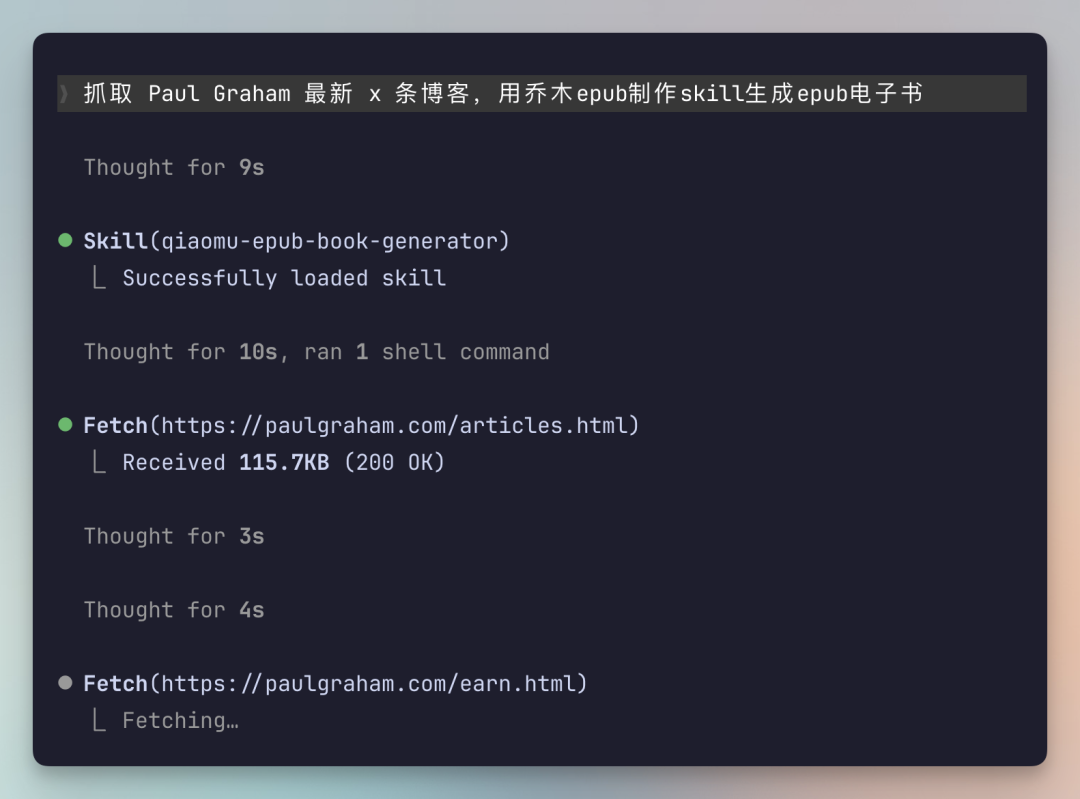Screen dimensions: 1080x799
Task: Open the paulgraham.com/earn.html URL
Action: (369, 683)
